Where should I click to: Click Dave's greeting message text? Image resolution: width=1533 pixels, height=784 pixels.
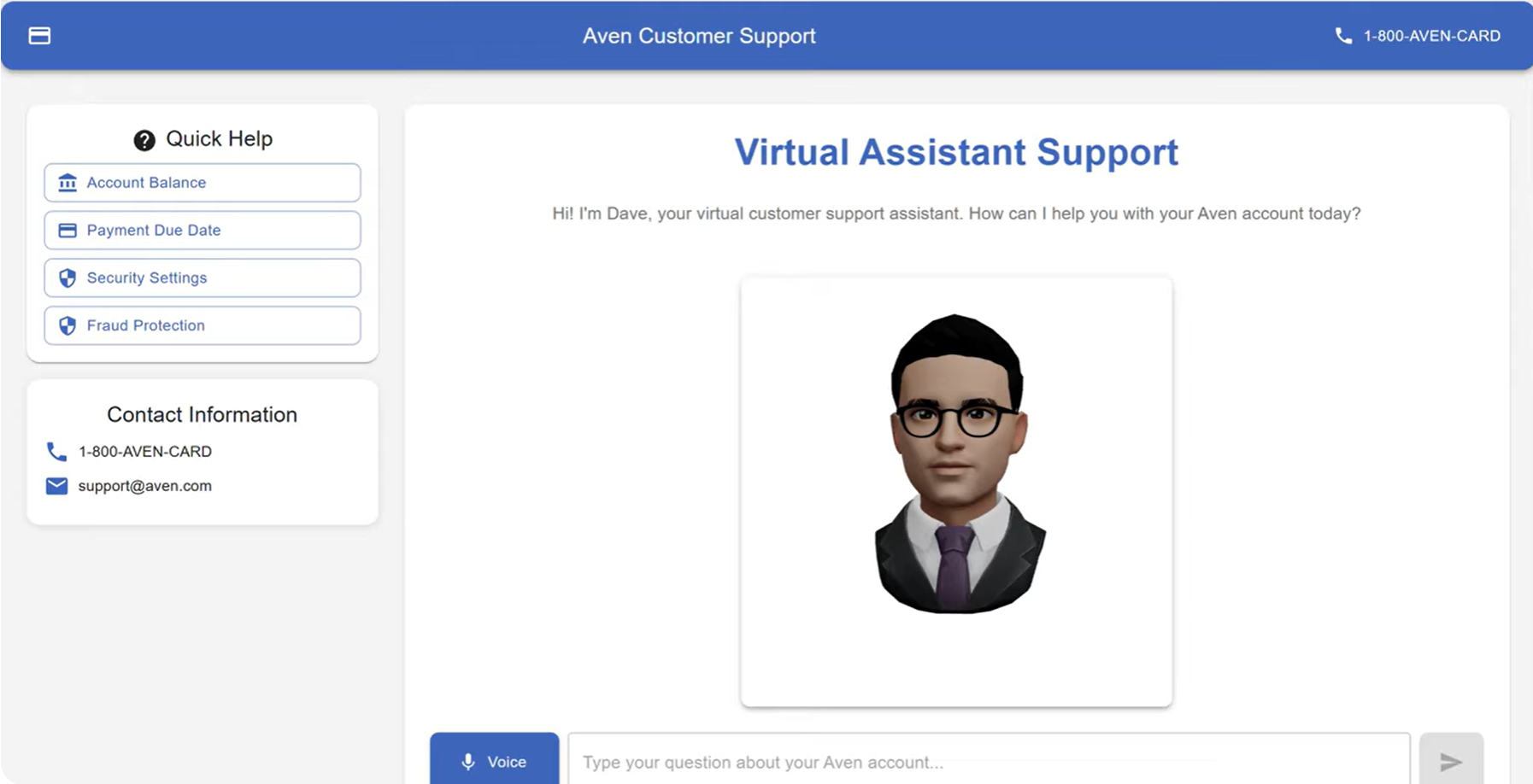click(956, 214)
